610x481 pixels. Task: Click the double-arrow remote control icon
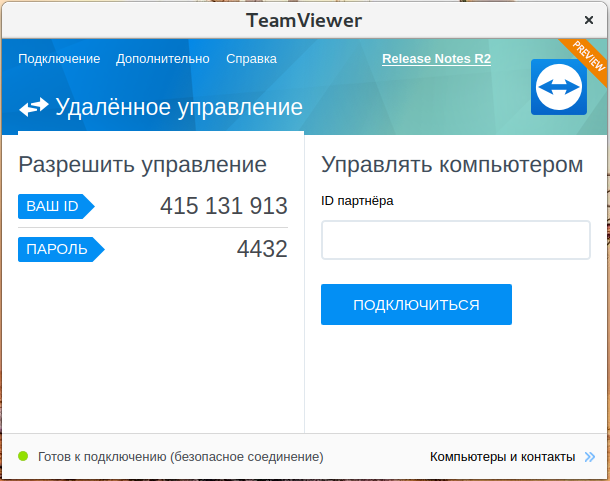(34, 107)
